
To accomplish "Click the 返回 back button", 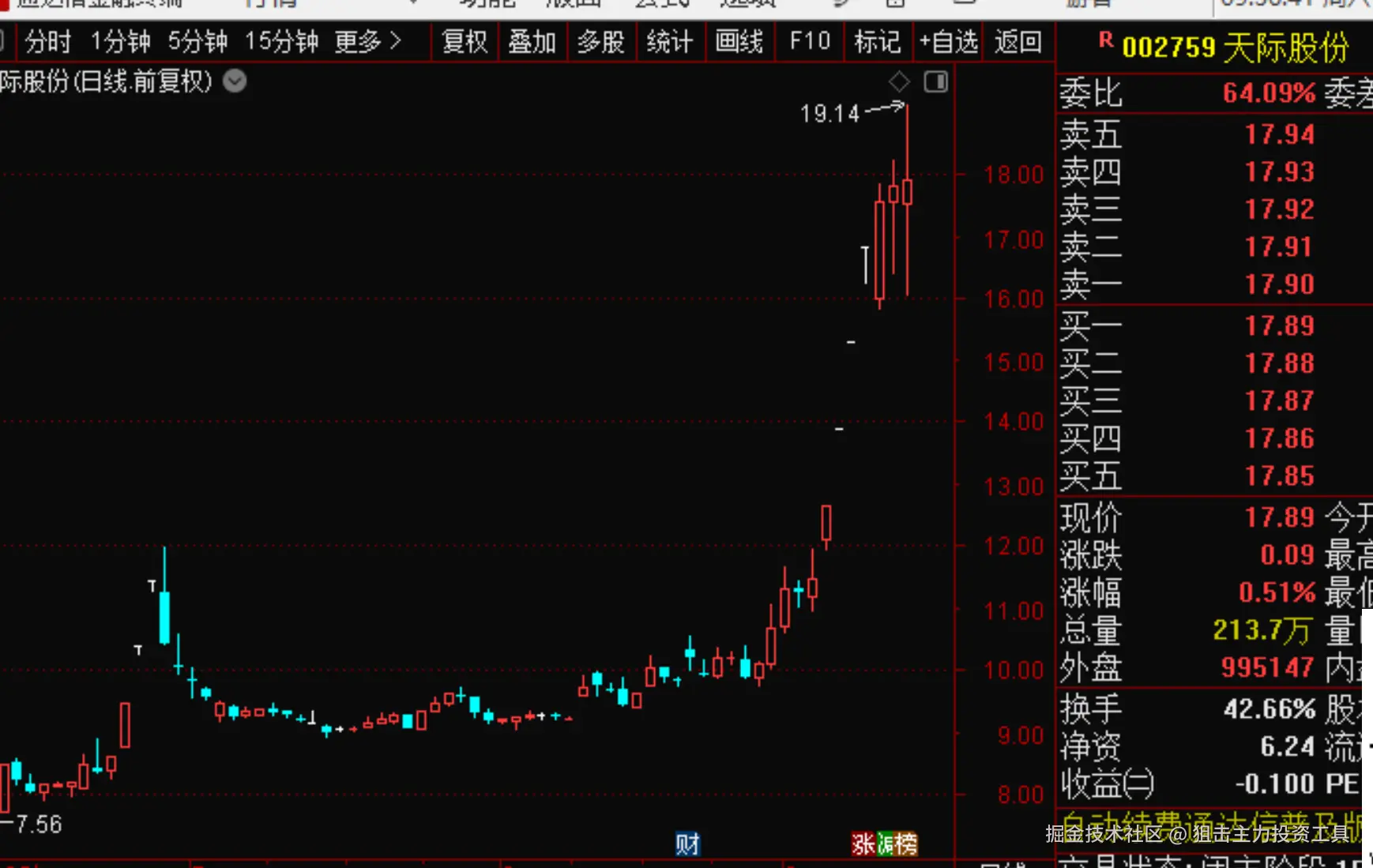I will (x=1018, y=41).
